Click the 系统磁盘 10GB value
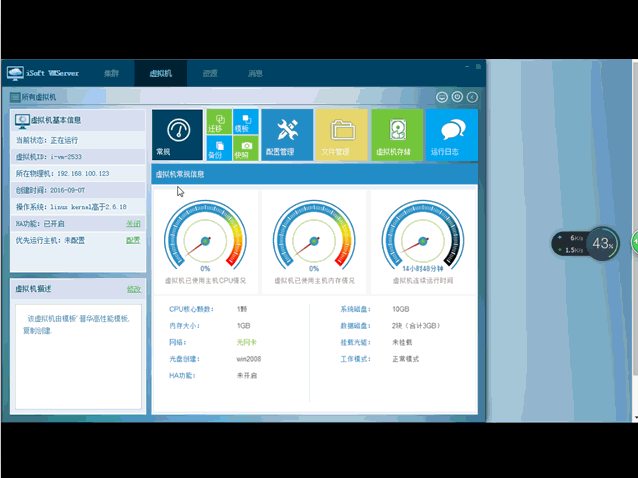Image resolution: width=638 pixels, height=478 pixels. [x=400, y=309]
